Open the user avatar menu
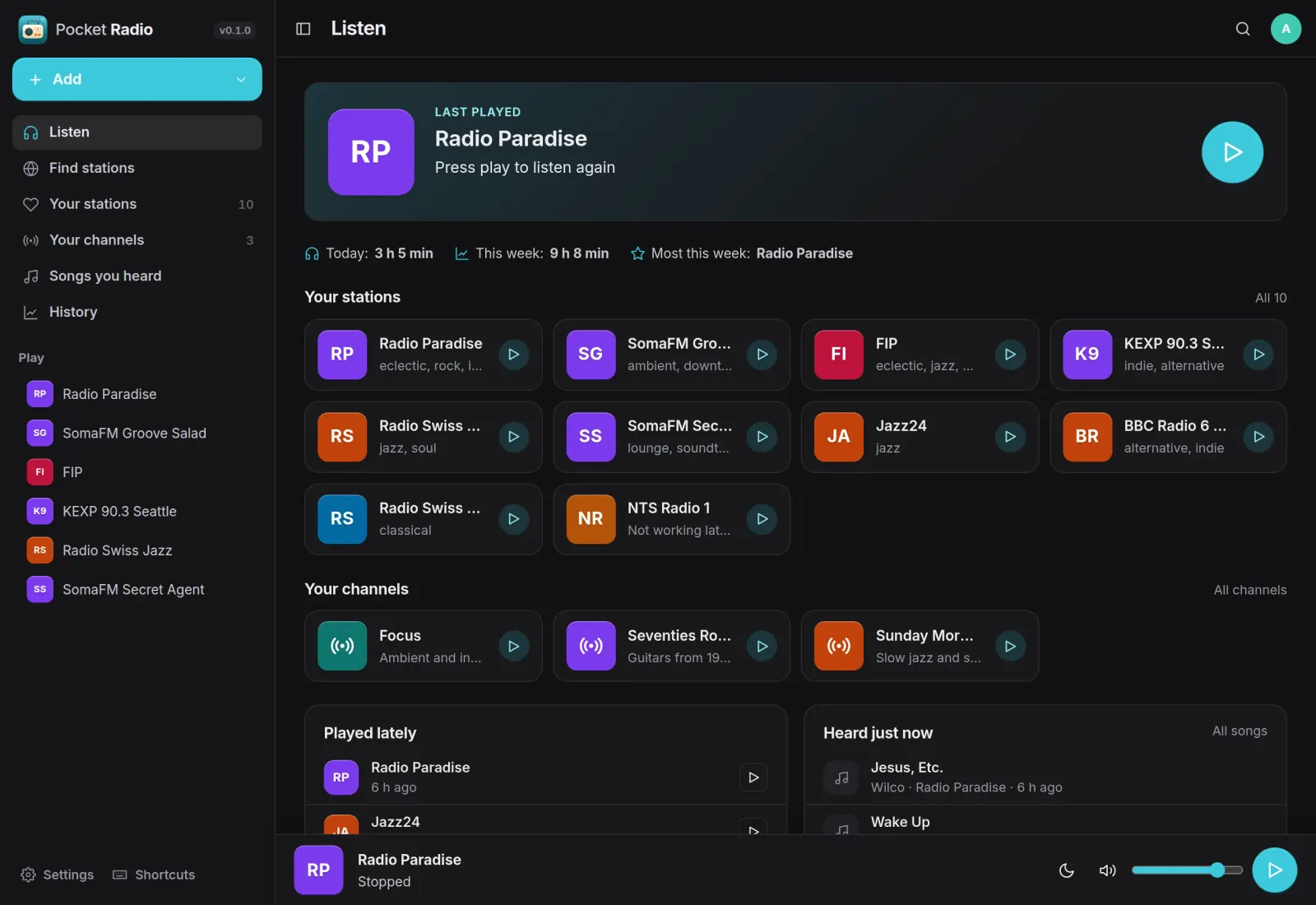 click(x=1286, y=29)
